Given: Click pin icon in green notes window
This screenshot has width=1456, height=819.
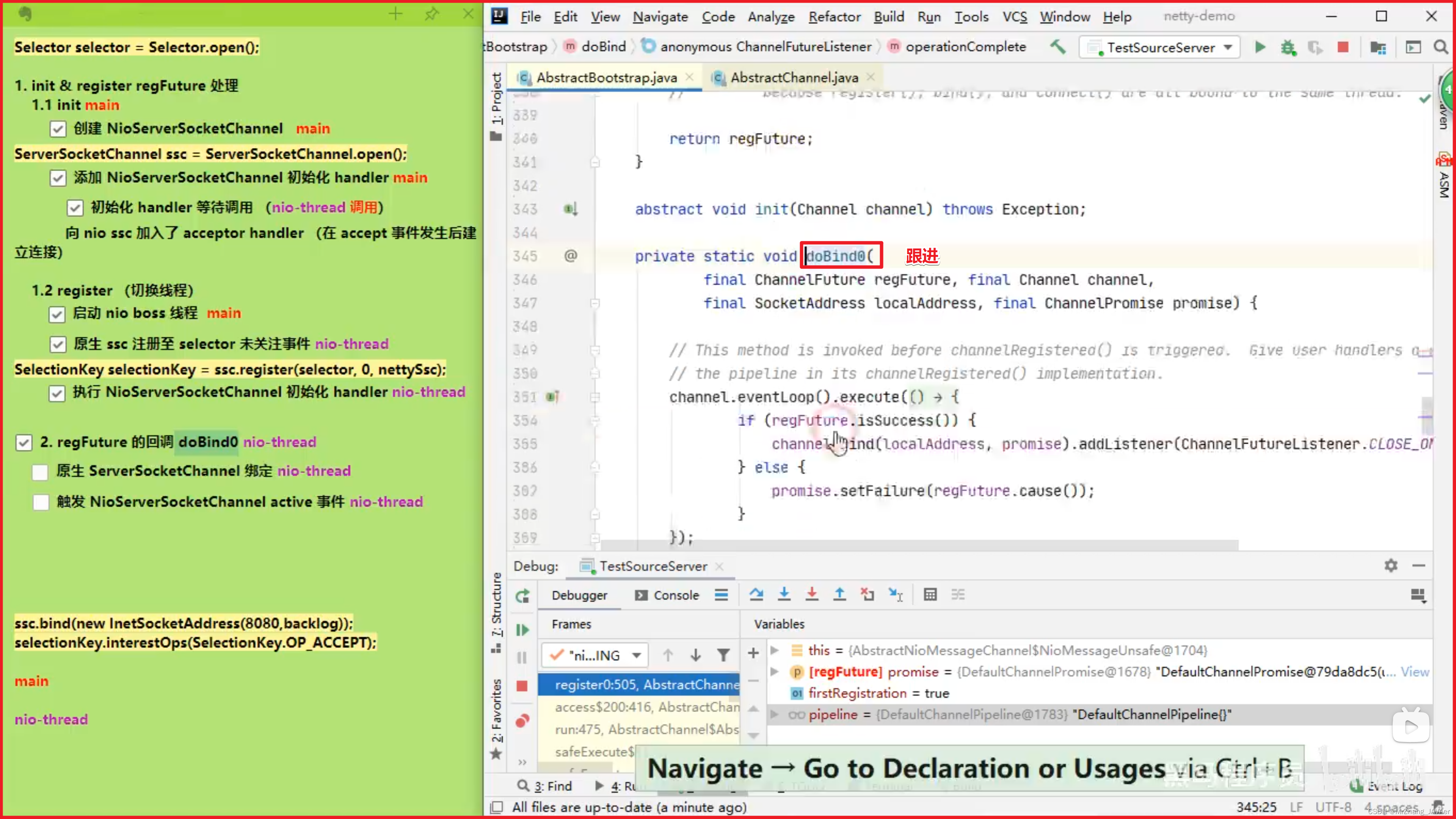Looking at the screenshot, I should click(x=432, y=14).
